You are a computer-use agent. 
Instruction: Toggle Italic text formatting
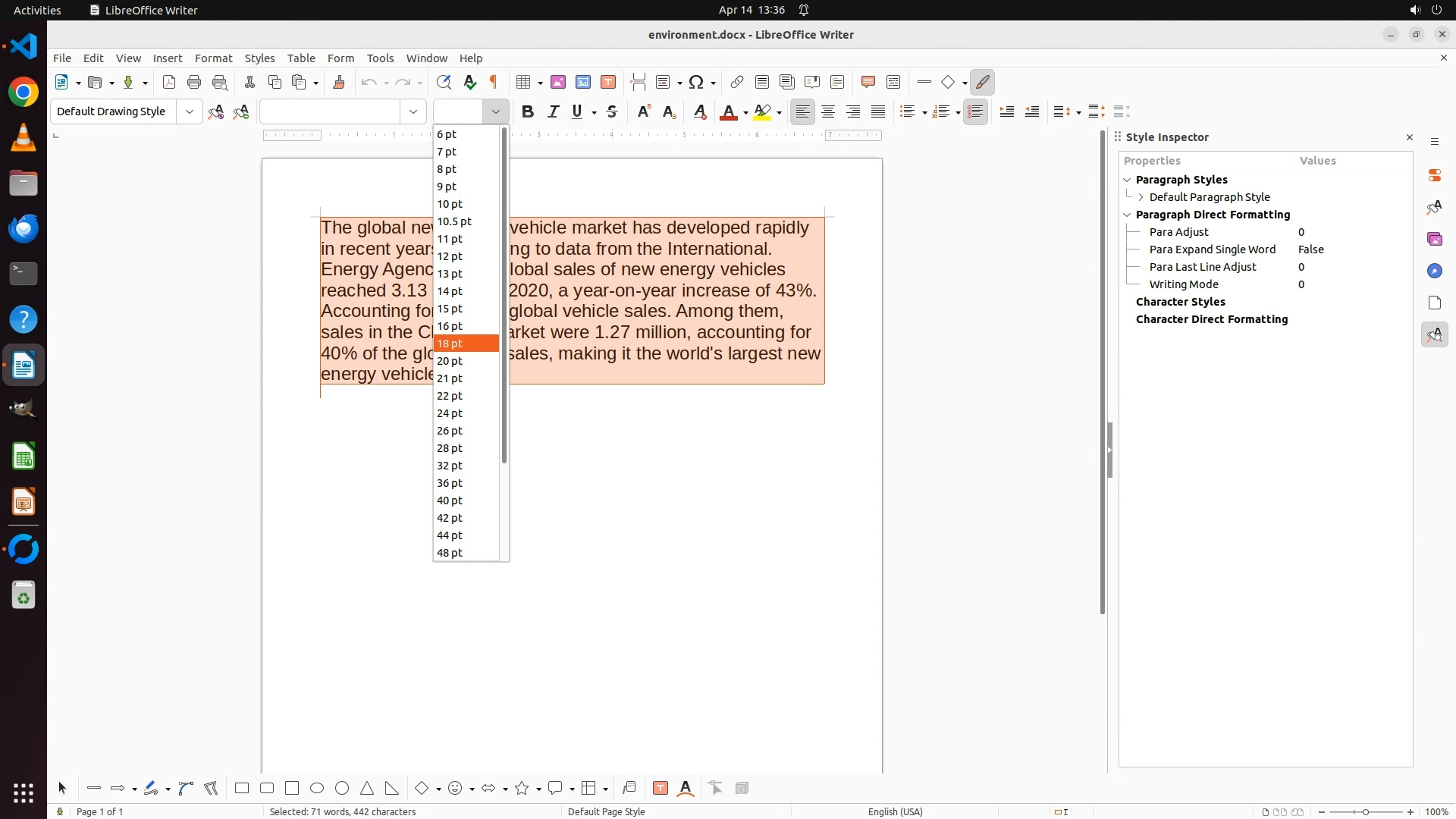click(554, 112)
